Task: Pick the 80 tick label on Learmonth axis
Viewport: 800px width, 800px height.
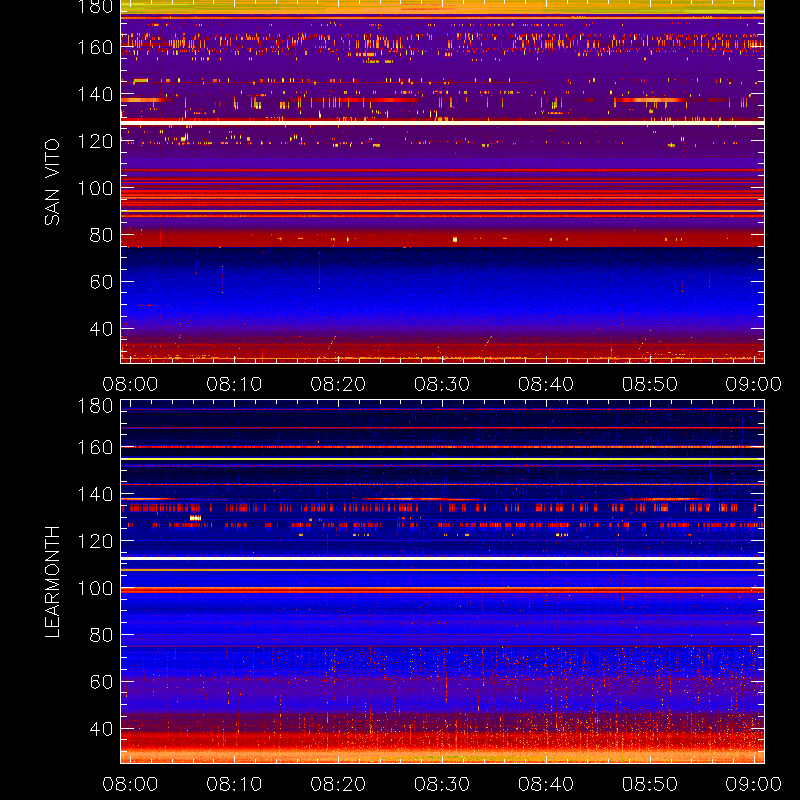Action: point(102,635)
